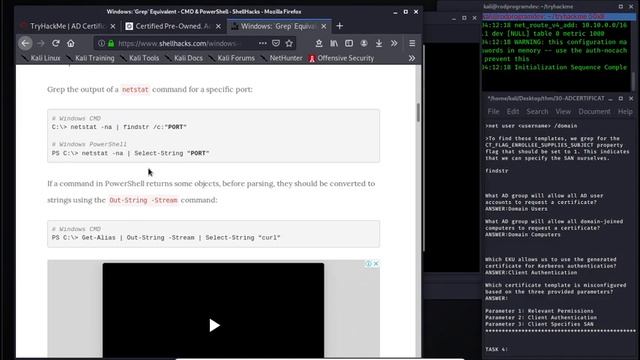This screenshot has height=360, width=640.
Task: Play the embedded ad video
Action: 214,325
